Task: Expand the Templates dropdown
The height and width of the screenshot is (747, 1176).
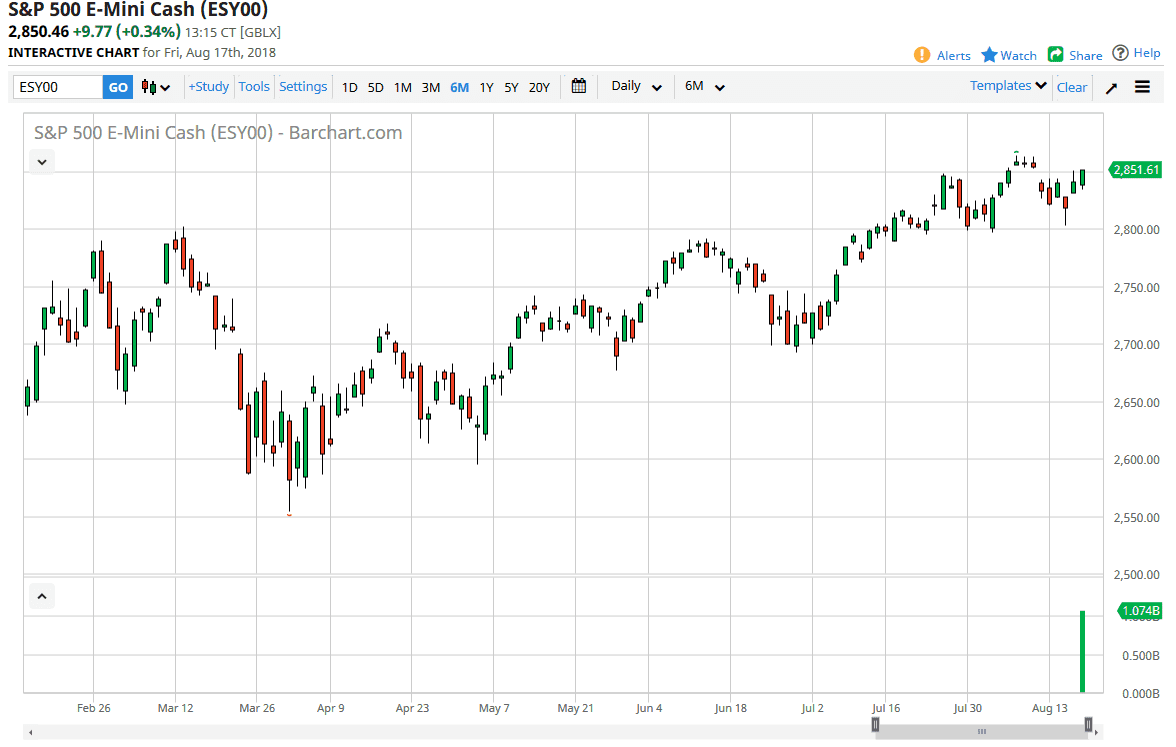Action: pos(1008,86)
